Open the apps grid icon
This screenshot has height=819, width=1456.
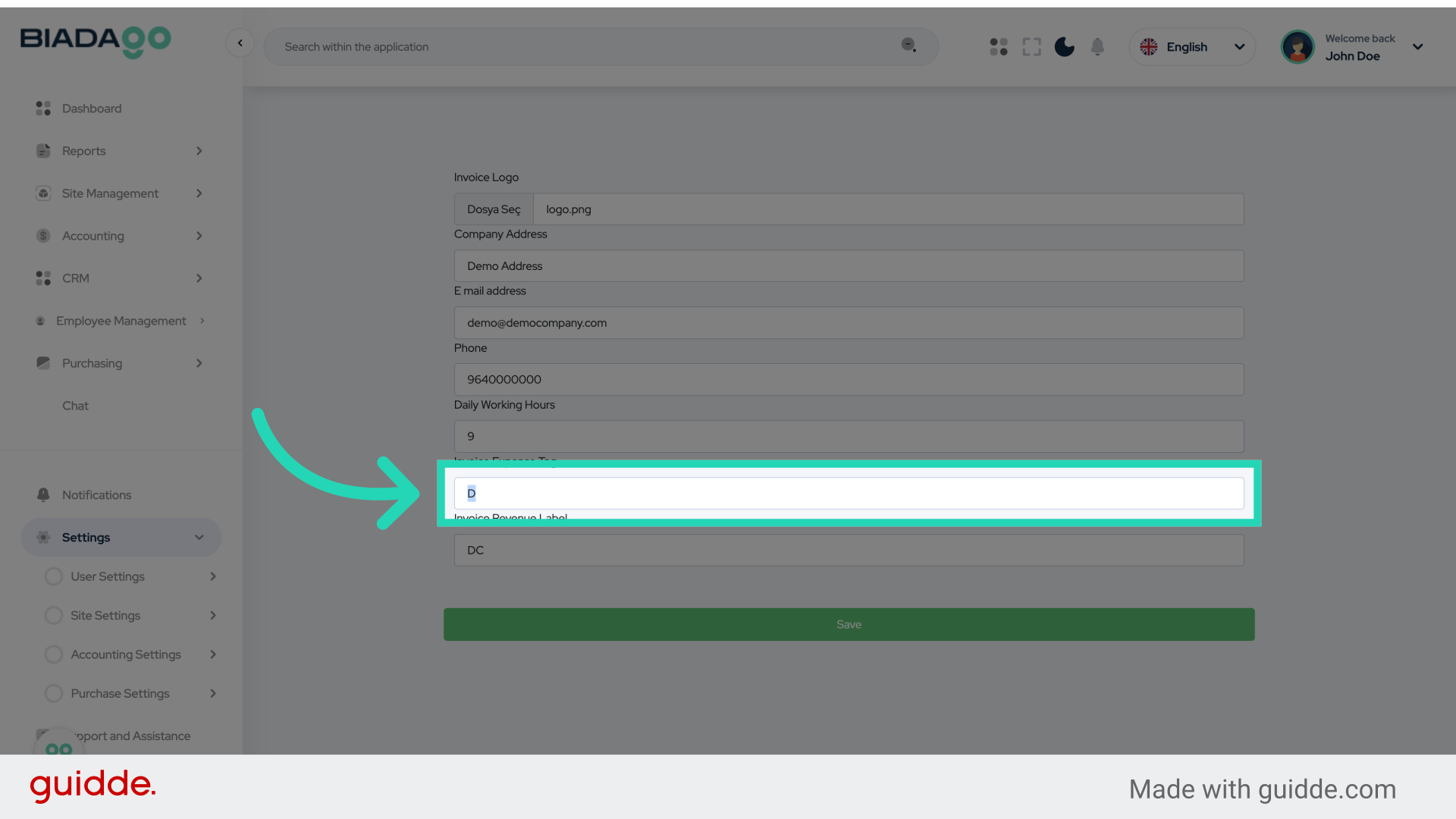(999, 47)
